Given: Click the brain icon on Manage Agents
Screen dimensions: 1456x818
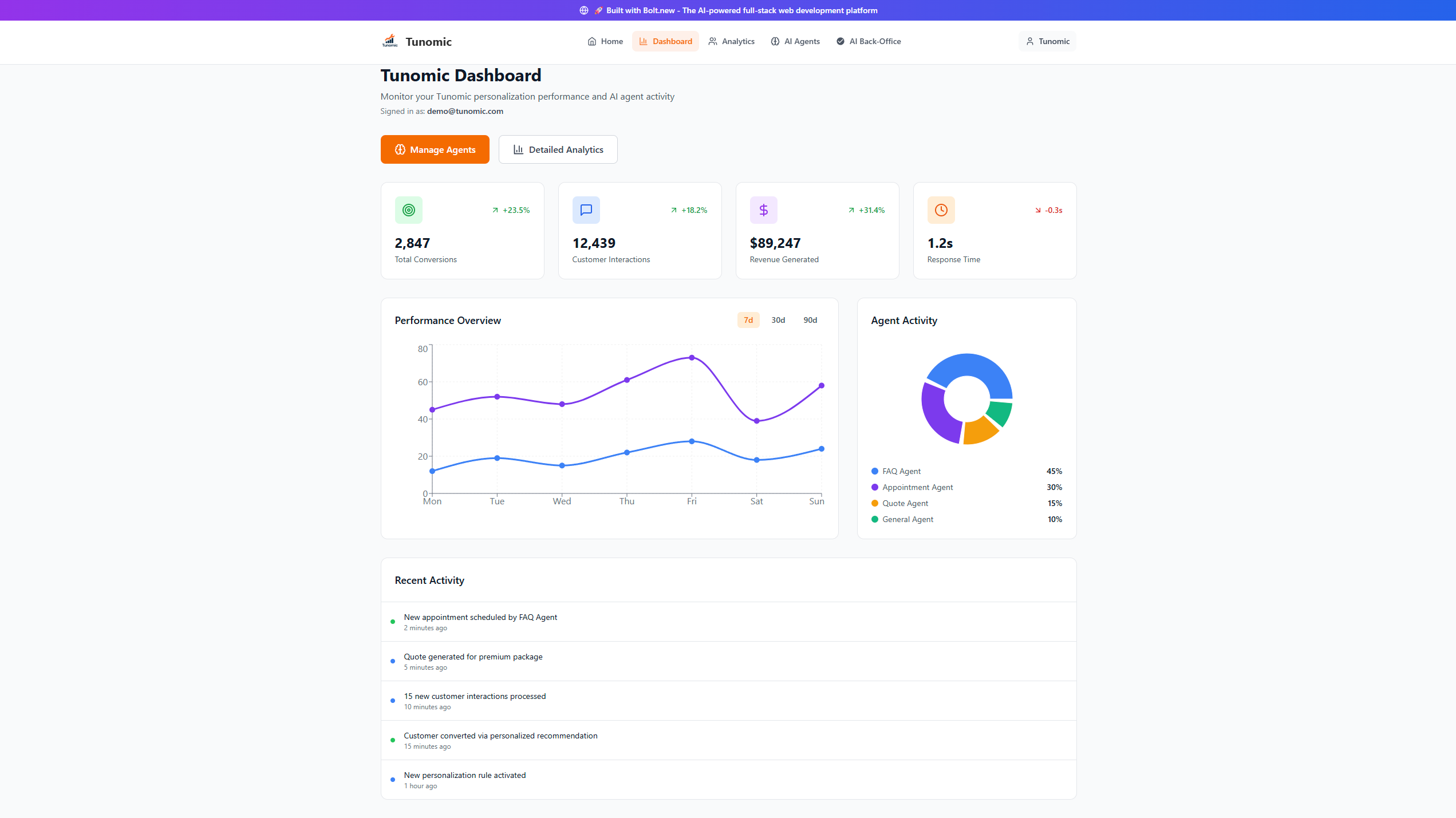Looking at the screenshot, I should click(x=400, y=149).
